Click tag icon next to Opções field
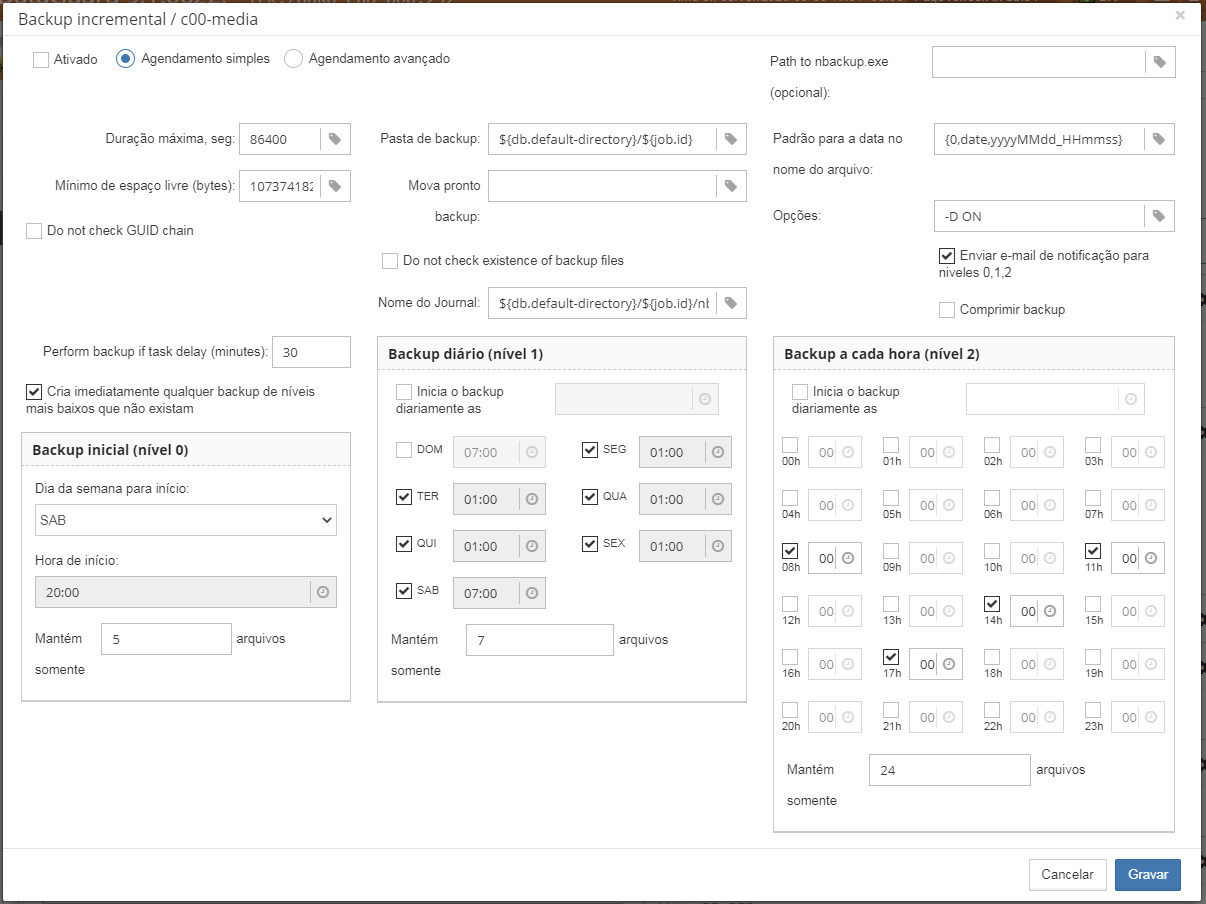Viewport: 1206px width, 904px height. pyautogui.click(x=1160, y=216)
